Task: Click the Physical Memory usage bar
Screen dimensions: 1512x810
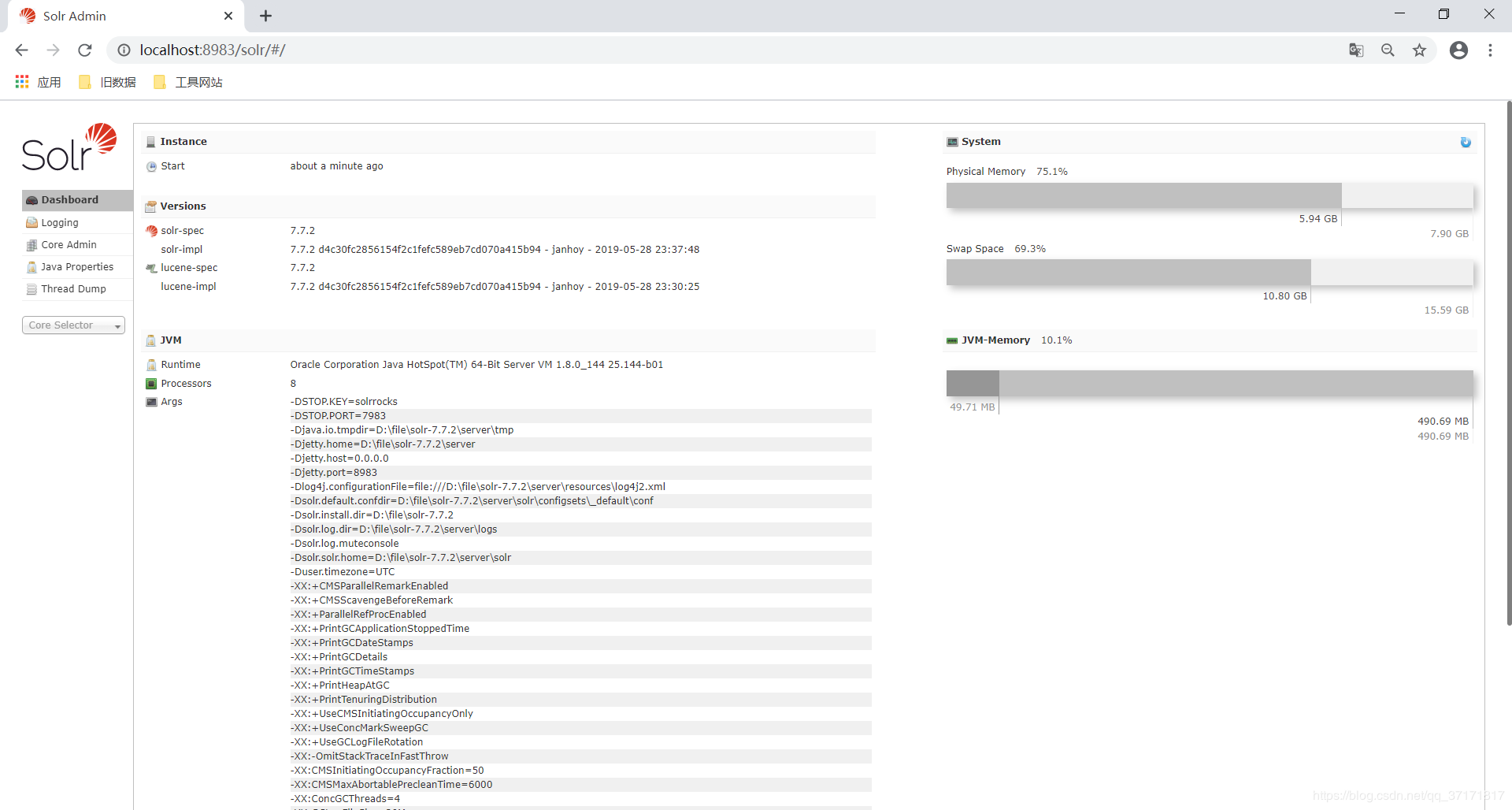Action: point(1210,195)
